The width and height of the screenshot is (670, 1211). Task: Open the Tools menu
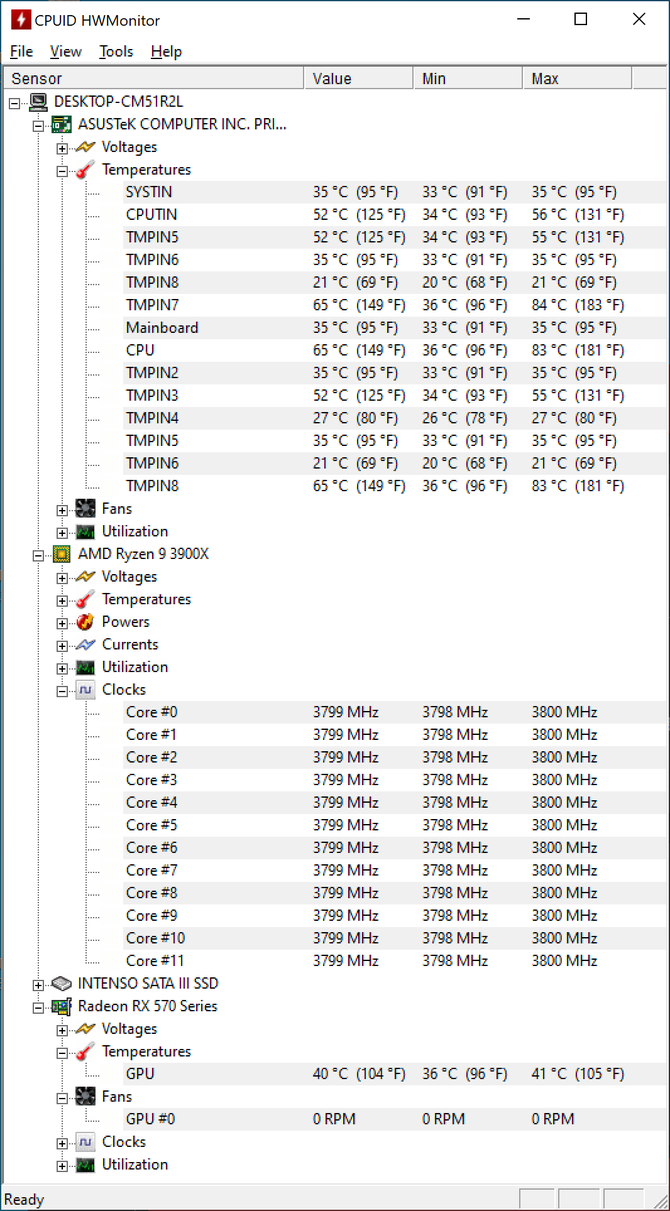tap(116, 51)
